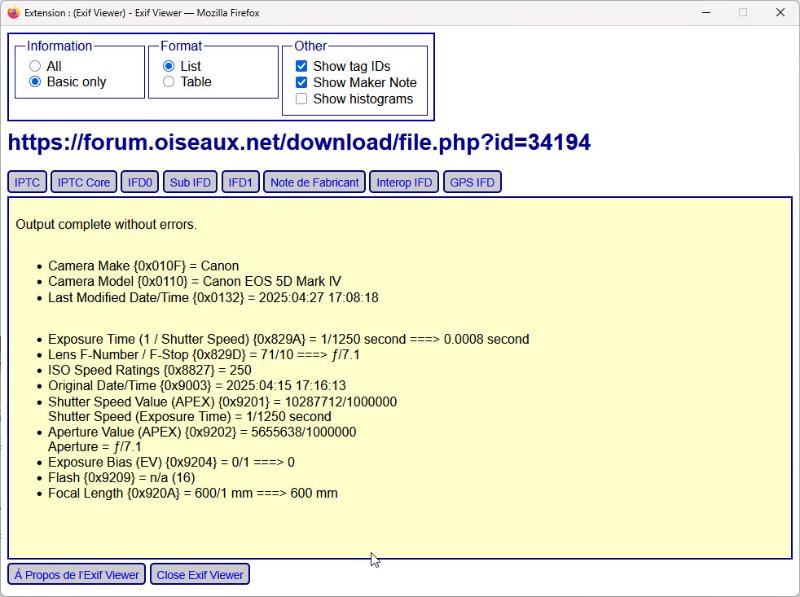This screenshot has width=800, height=597.
Task: Go to IFD0 section
Action: [x=139, y=182]
